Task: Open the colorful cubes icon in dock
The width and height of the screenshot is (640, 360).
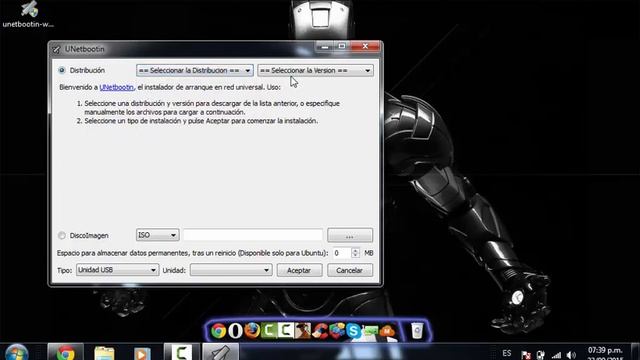Action: pos(336,331)
